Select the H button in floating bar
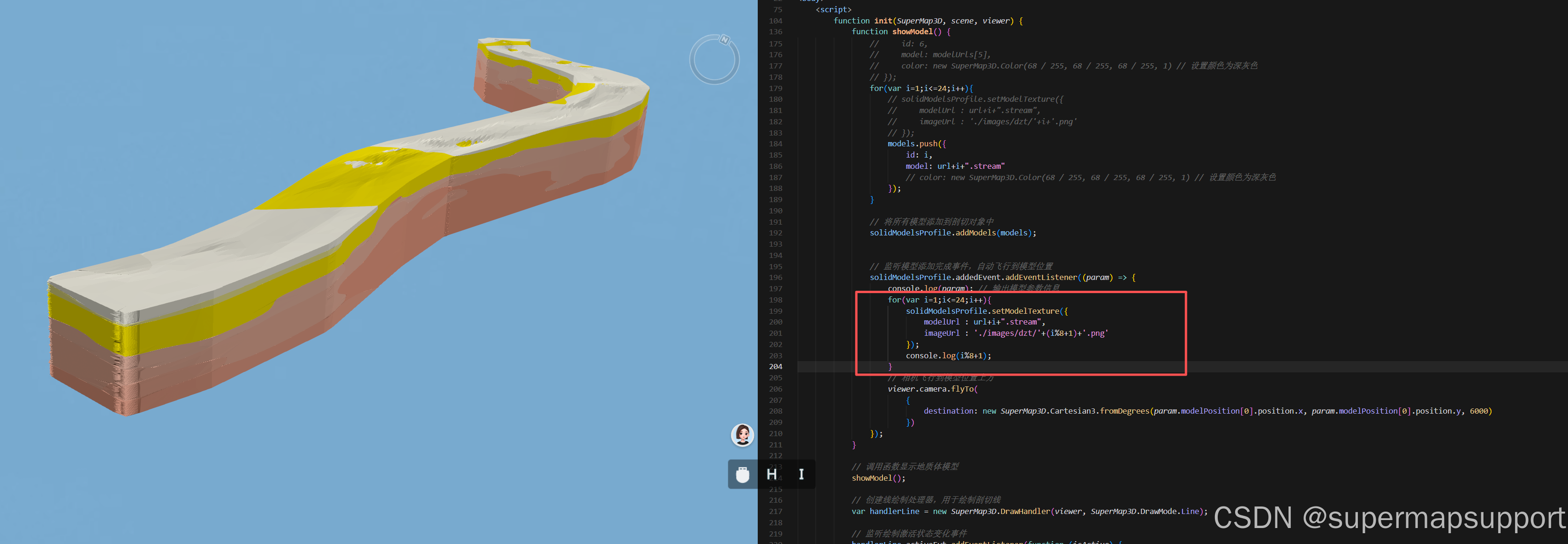The height and width of the screenshot is (544, 1568). 771,474
